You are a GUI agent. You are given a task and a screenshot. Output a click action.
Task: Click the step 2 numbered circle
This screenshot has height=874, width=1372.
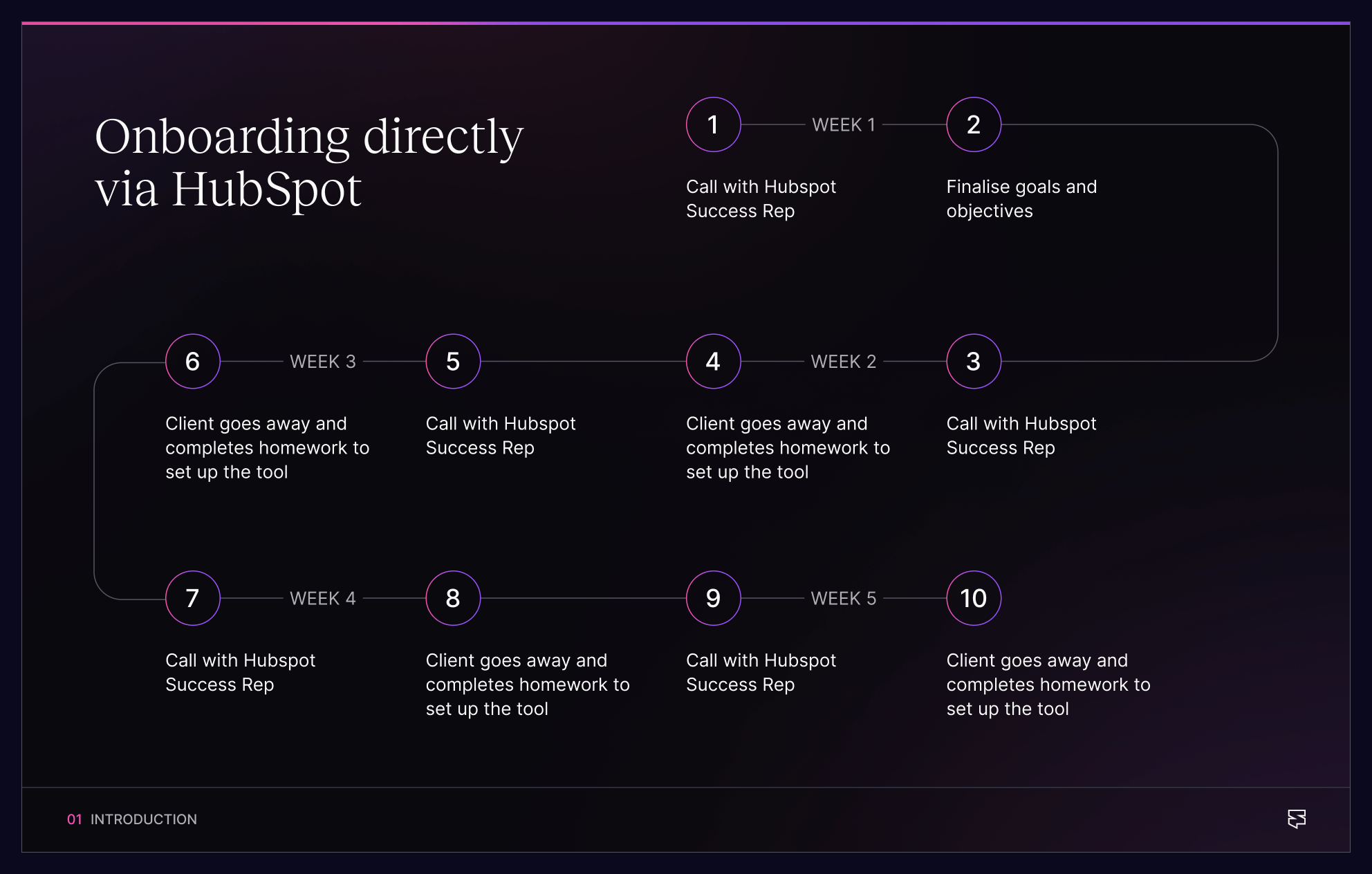coord(973,124)
